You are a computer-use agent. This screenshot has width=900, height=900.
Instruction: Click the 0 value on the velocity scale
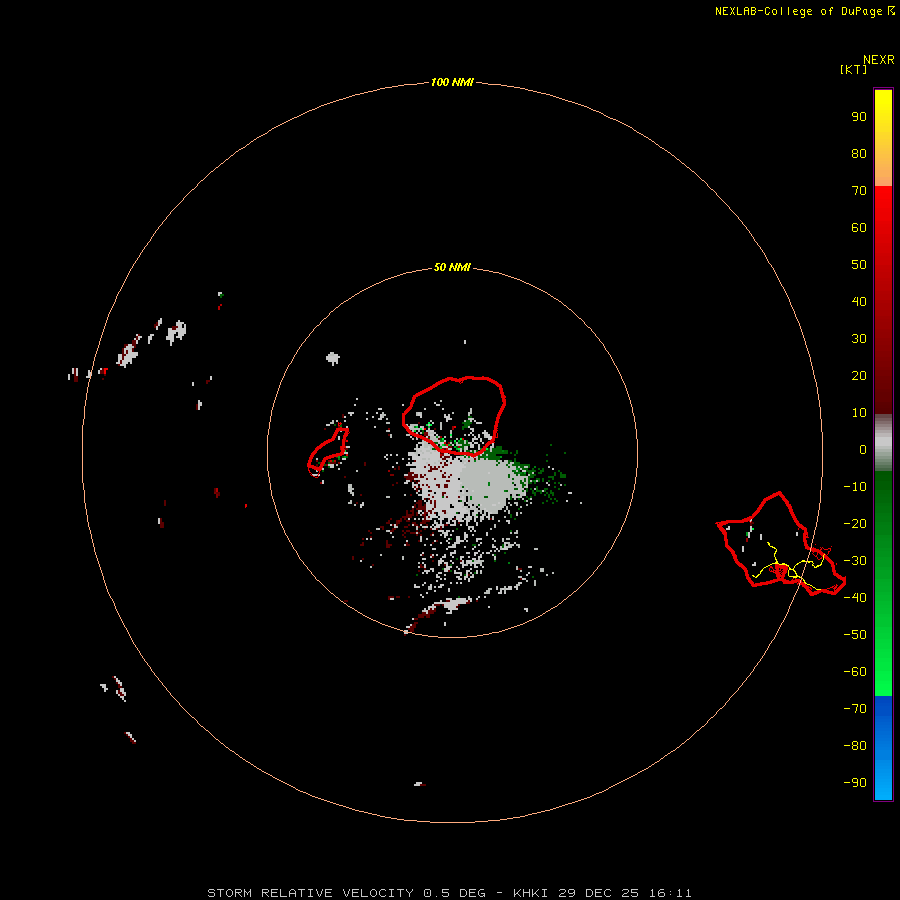[863, 449]
